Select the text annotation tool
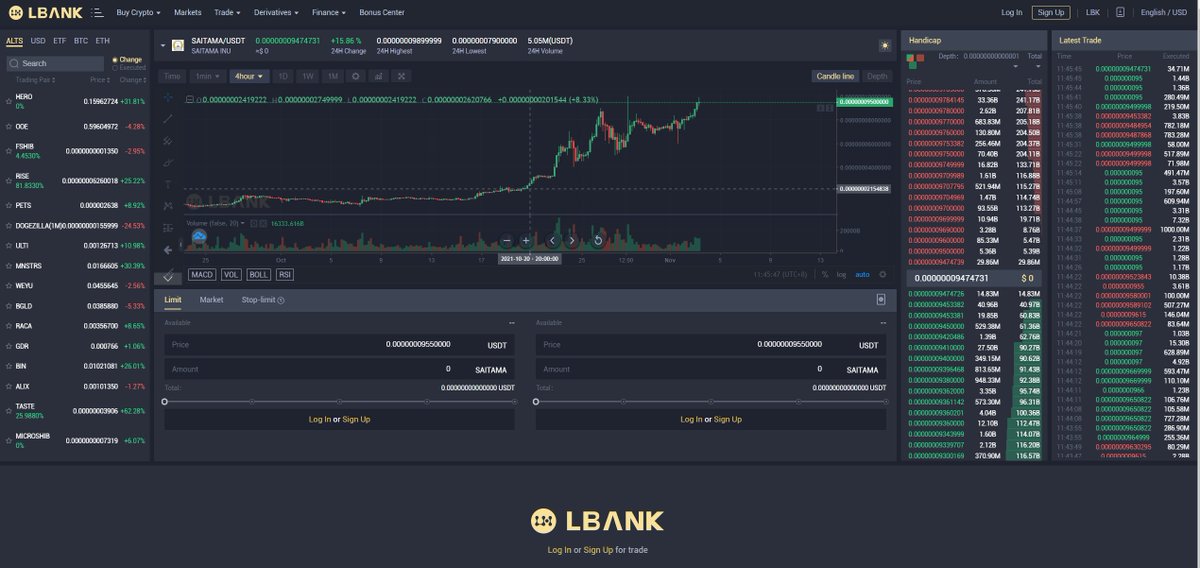1200x568 pixels. click(x=168, y=184)
